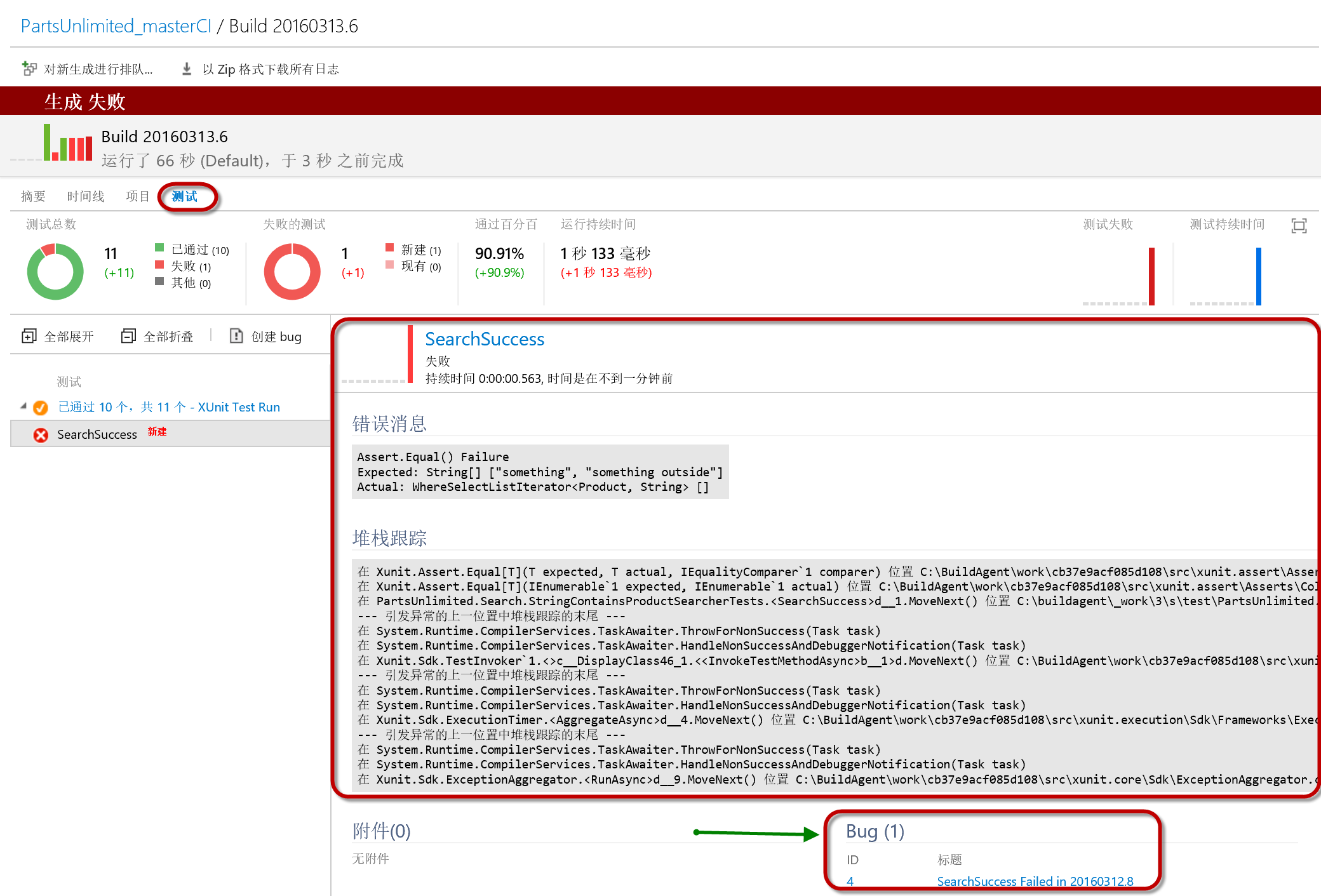Click the create bug document icon

coord(236,336)
